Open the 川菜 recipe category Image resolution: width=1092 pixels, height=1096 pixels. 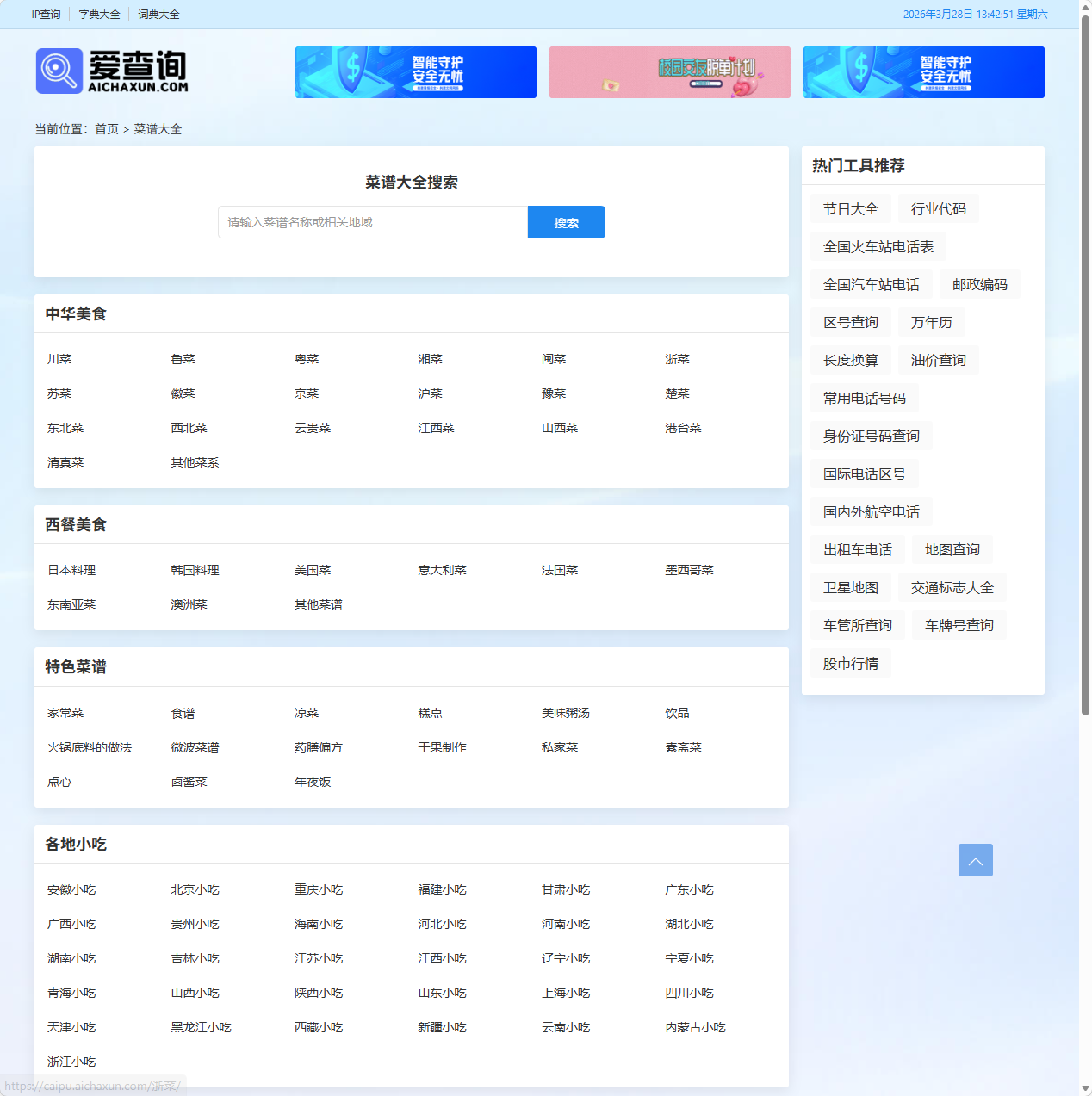[59, 359]
